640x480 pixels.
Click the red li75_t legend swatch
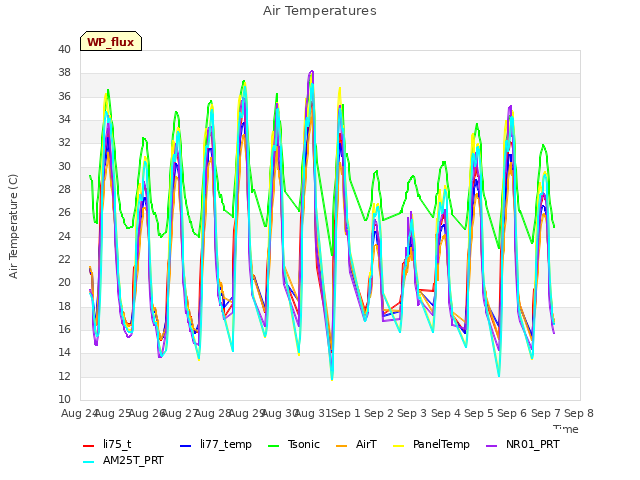tap(89, 446)
